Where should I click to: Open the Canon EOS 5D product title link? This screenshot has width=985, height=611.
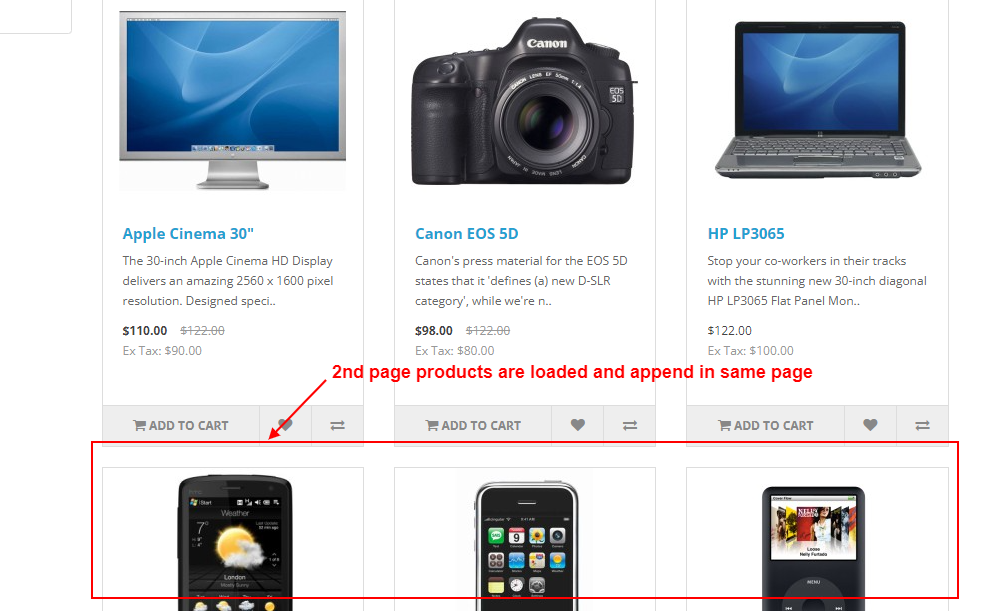[x=467, y=234]
